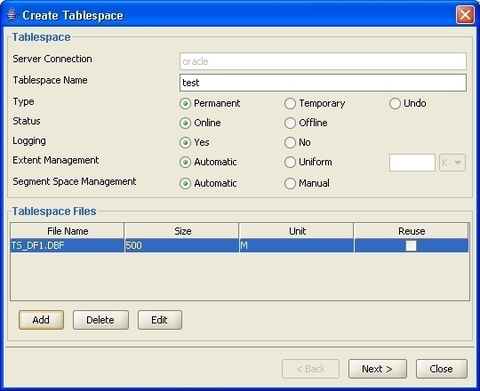The width and height of the screenshot is (480, 391).
Task: Select the Temporary type radio button
Action: coord(290,104)
